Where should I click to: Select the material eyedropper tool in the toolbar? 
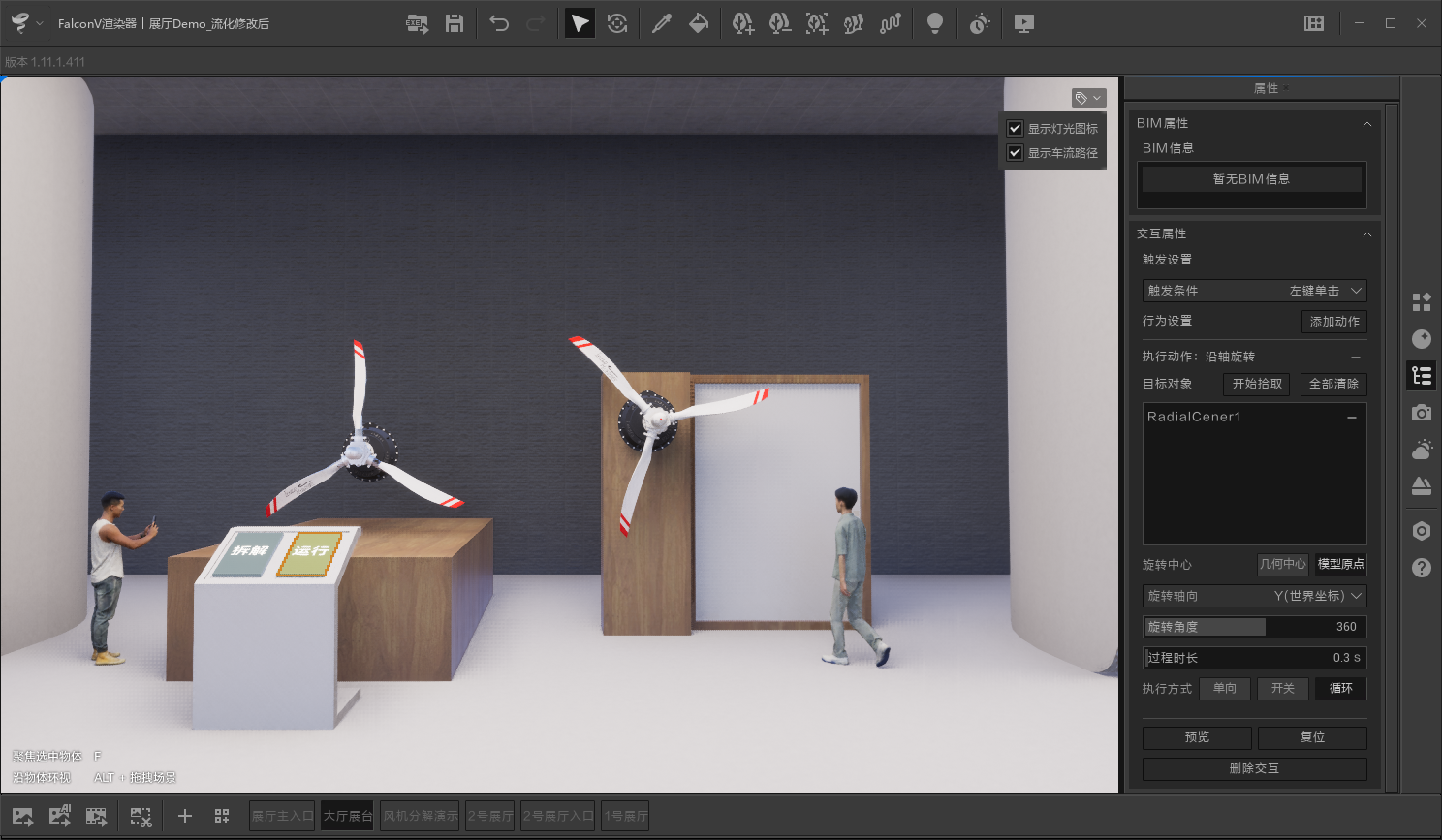tap(663, 22)
